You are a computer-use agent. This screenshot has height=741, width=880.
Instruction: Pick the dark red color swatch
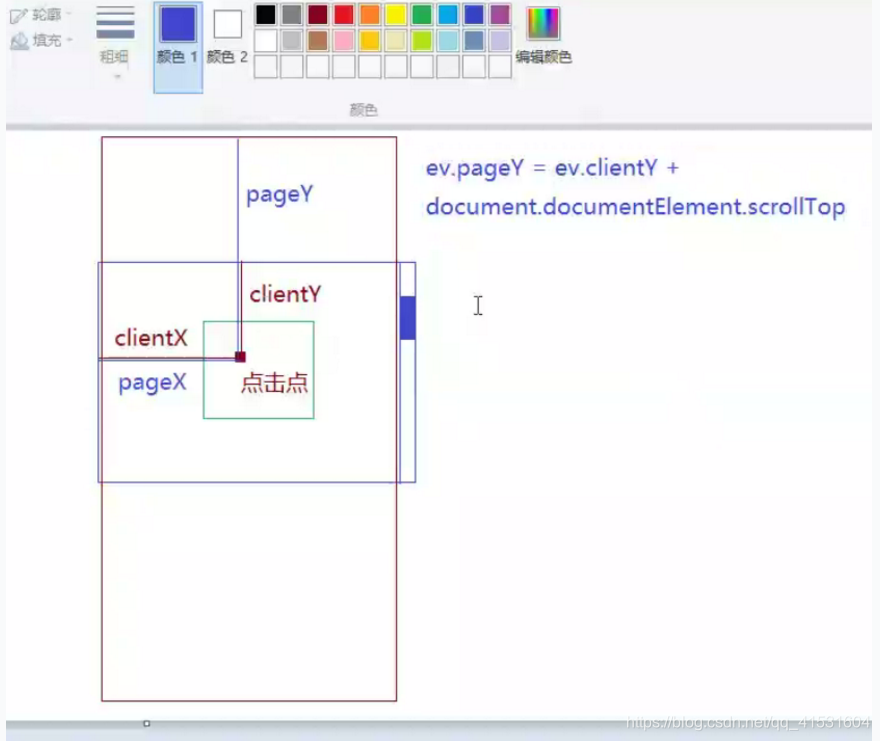coord(318,15)
